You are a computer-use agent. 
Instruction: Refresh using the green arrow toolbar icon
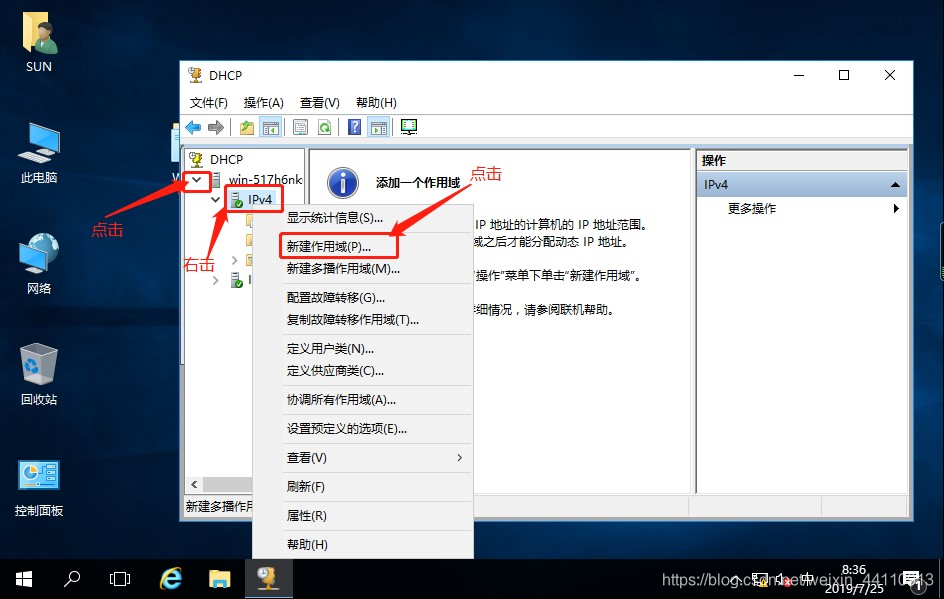324,127
